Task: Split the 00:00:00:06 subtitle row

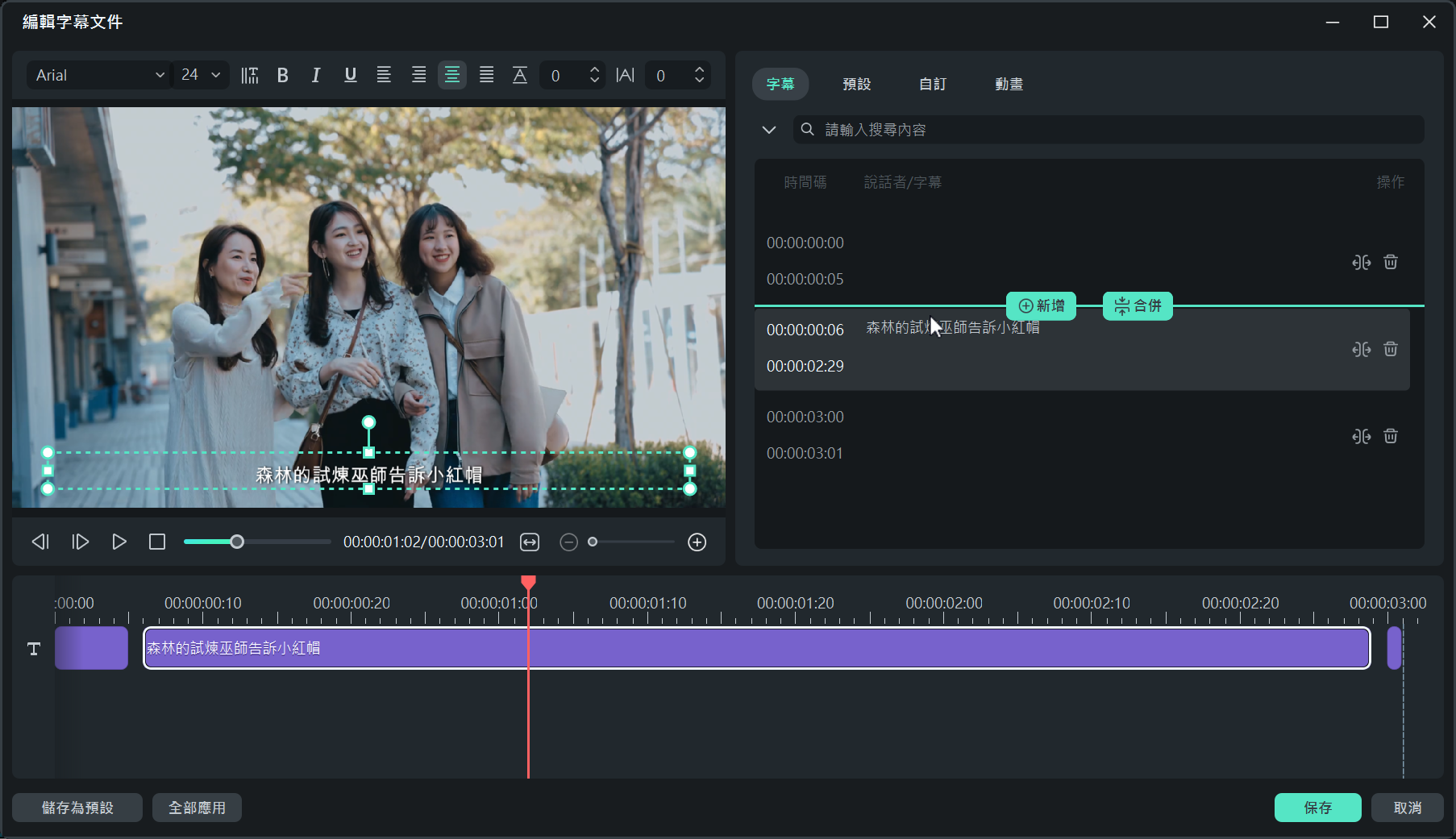Action: click(1362, 349)
